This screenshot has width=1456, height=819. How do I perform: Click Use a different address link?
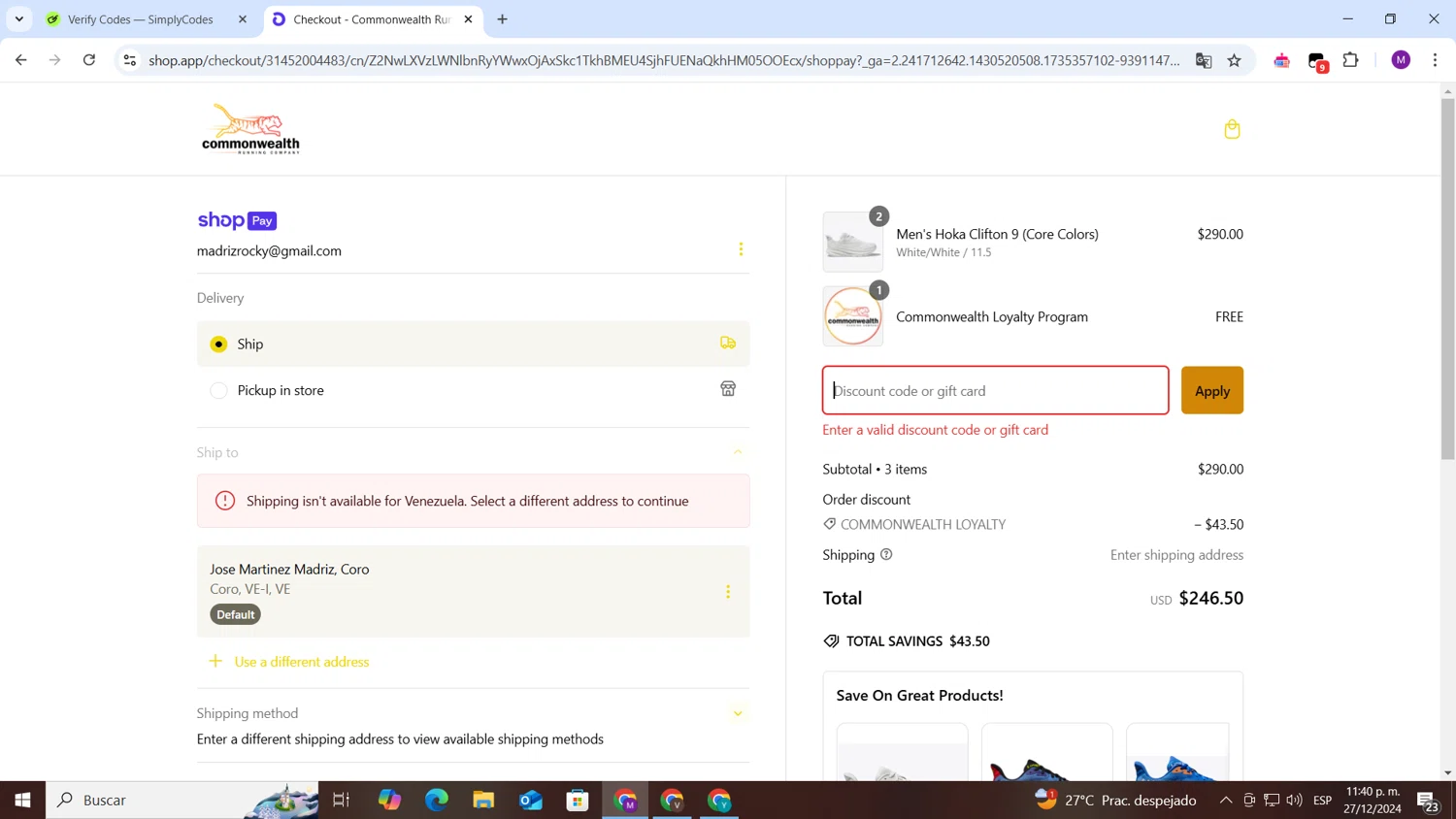coord(302,662)
